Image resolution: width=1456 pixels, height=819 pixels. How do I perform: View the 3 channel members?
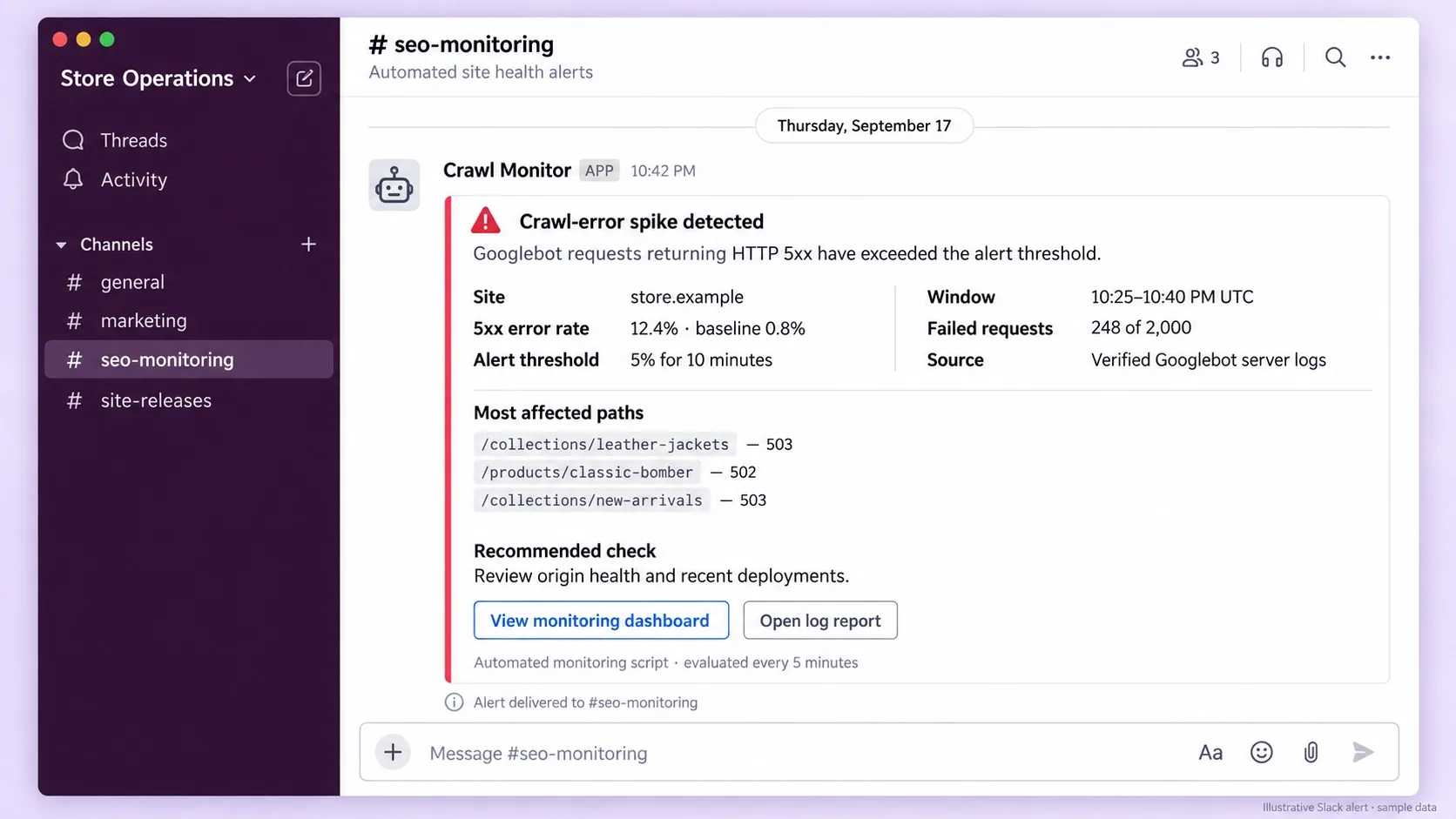click(x=1201, y=57)
